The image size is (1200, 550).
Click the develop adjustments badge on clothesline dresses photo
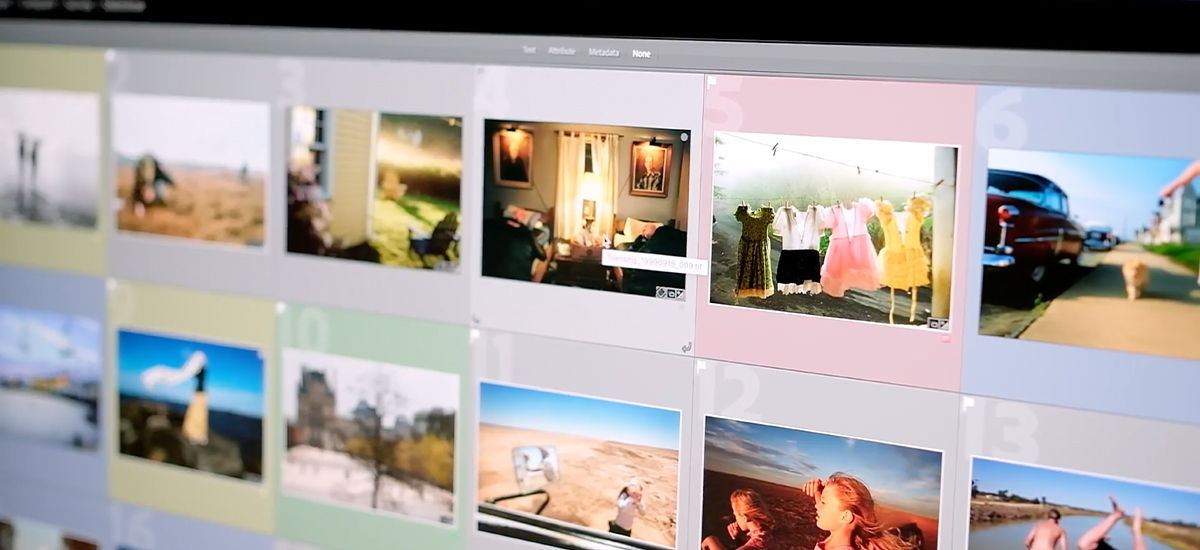click(944, 324)
